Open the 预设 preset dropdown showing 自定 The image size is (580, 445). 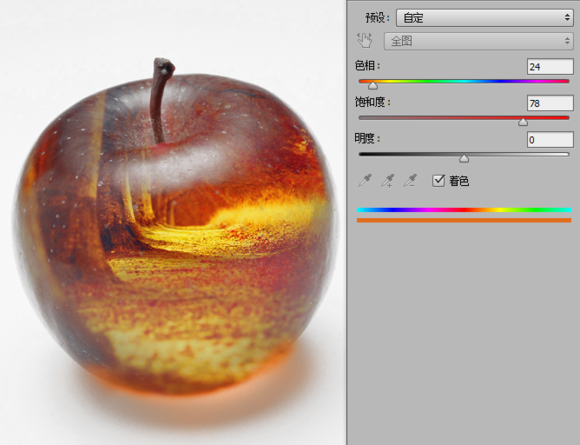pos(485,18)
